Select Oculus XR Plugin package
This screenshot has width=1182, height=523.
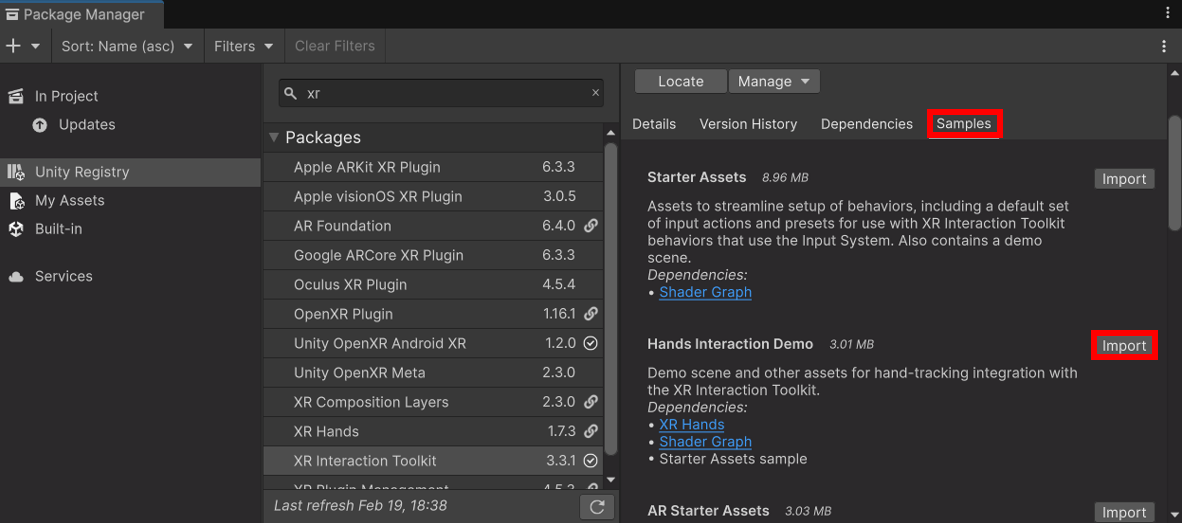tap(433, 285)
